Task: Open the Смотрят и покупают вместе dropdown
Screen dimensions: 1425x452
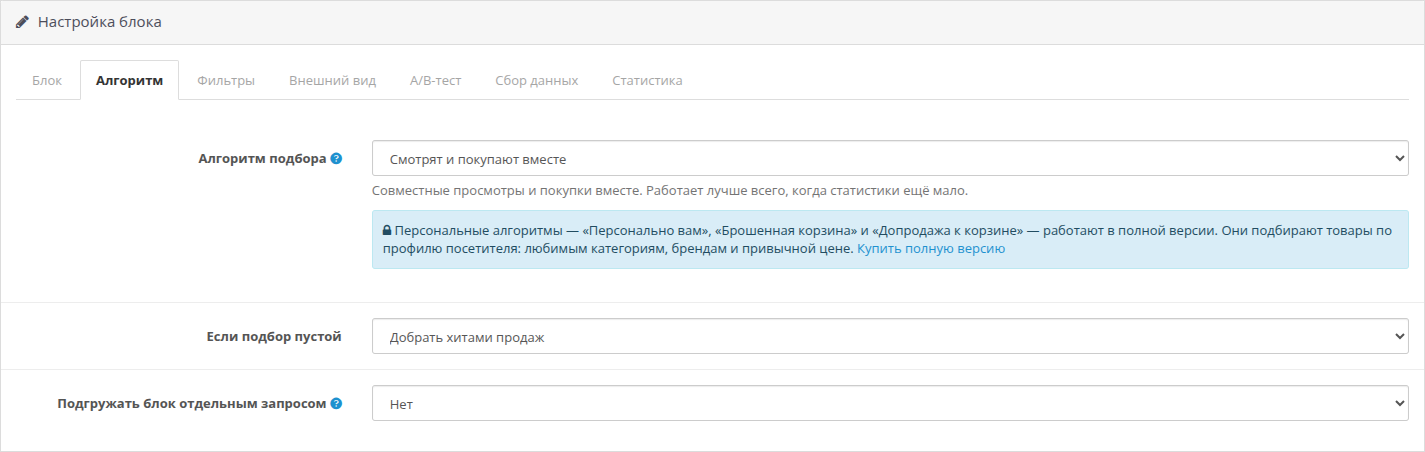Action: coord(890,158)
